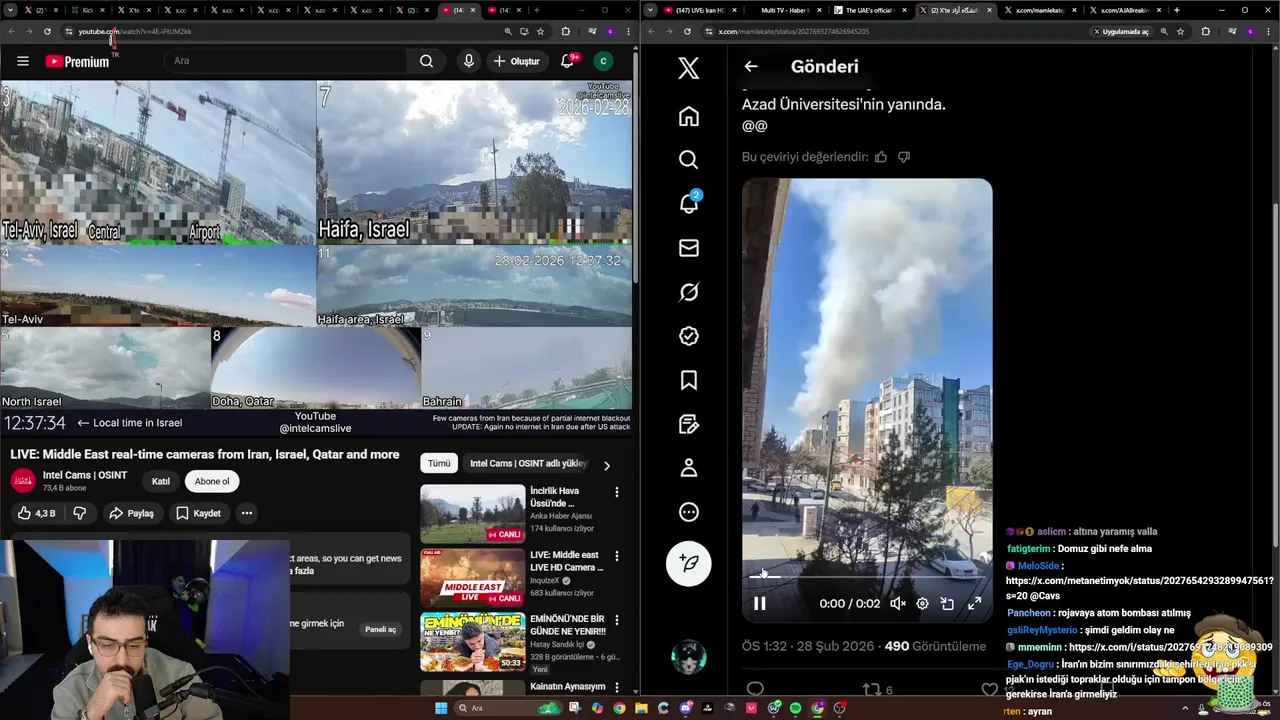Open 'EMİNÖNÜ'NDE BİR GÜNDE NE YENİR' video thumbnail
1280x720 pixels.
coord(472,641)
